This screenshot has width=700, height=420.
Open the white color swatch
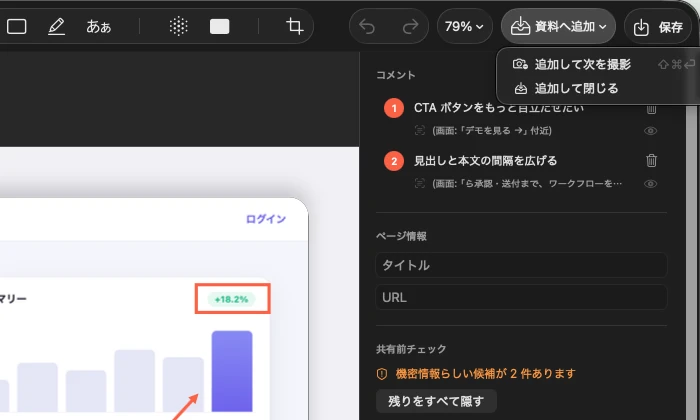(x=220, y=27)
